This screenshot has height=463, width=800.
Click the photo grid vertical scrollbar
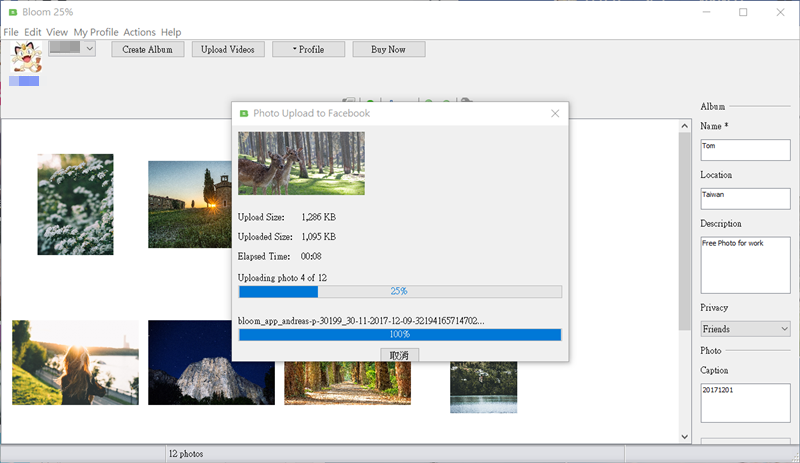[x=684, y=230]
